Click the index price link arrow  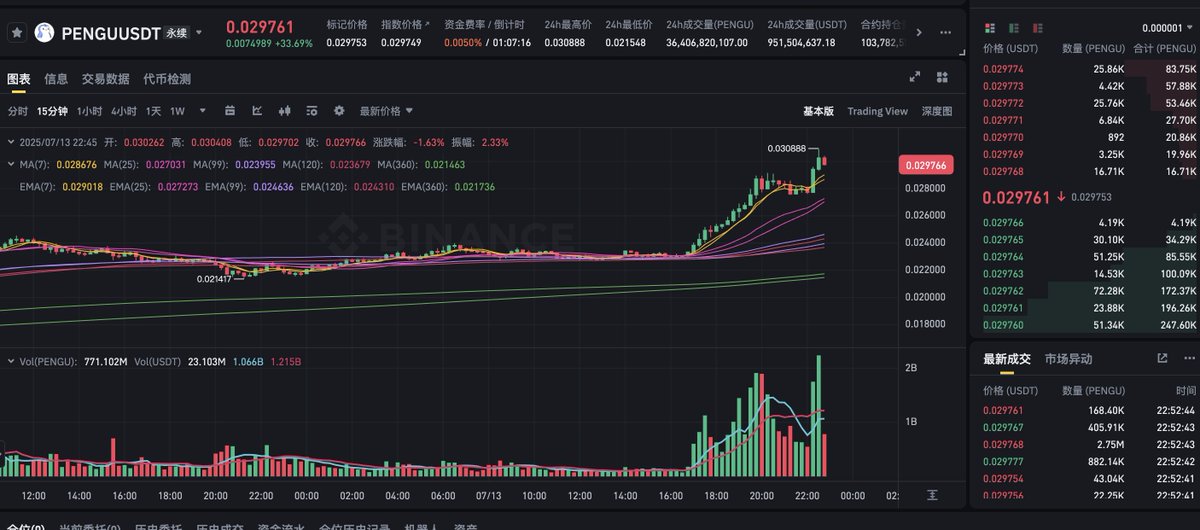428,23
